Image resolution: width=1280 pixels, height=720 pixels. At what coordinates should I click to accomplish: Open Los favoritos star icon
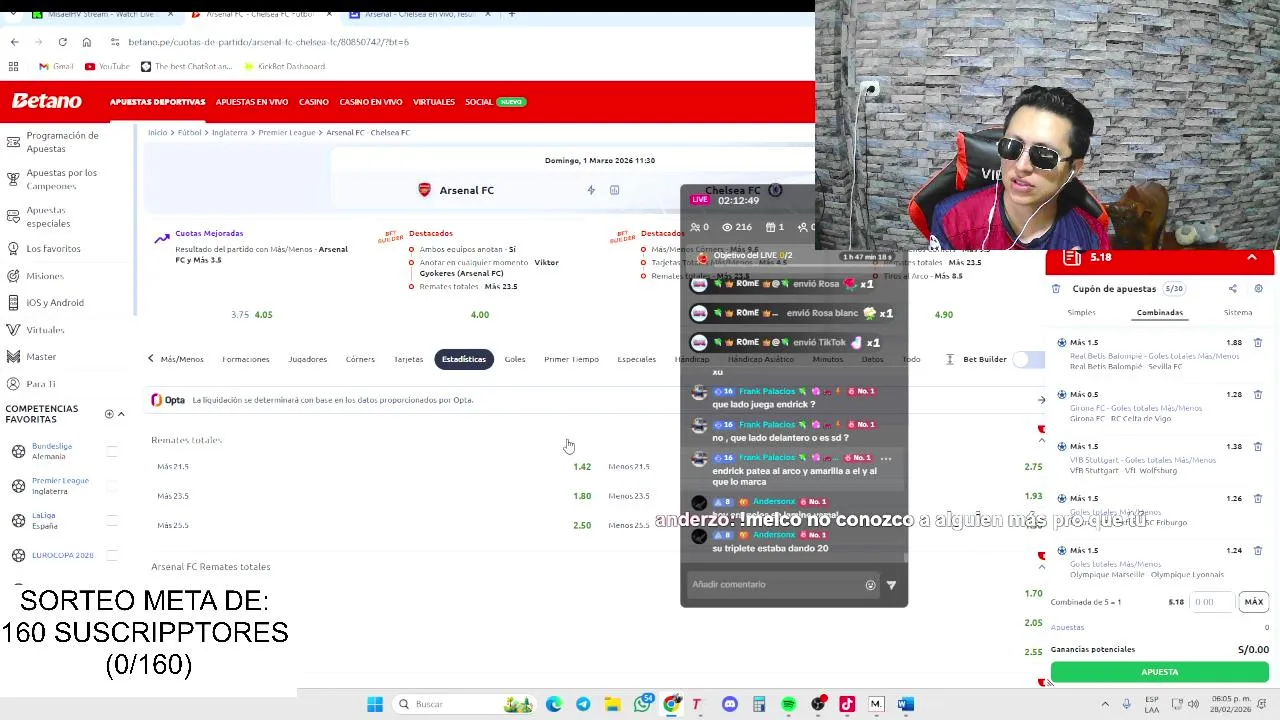point(13,248)
